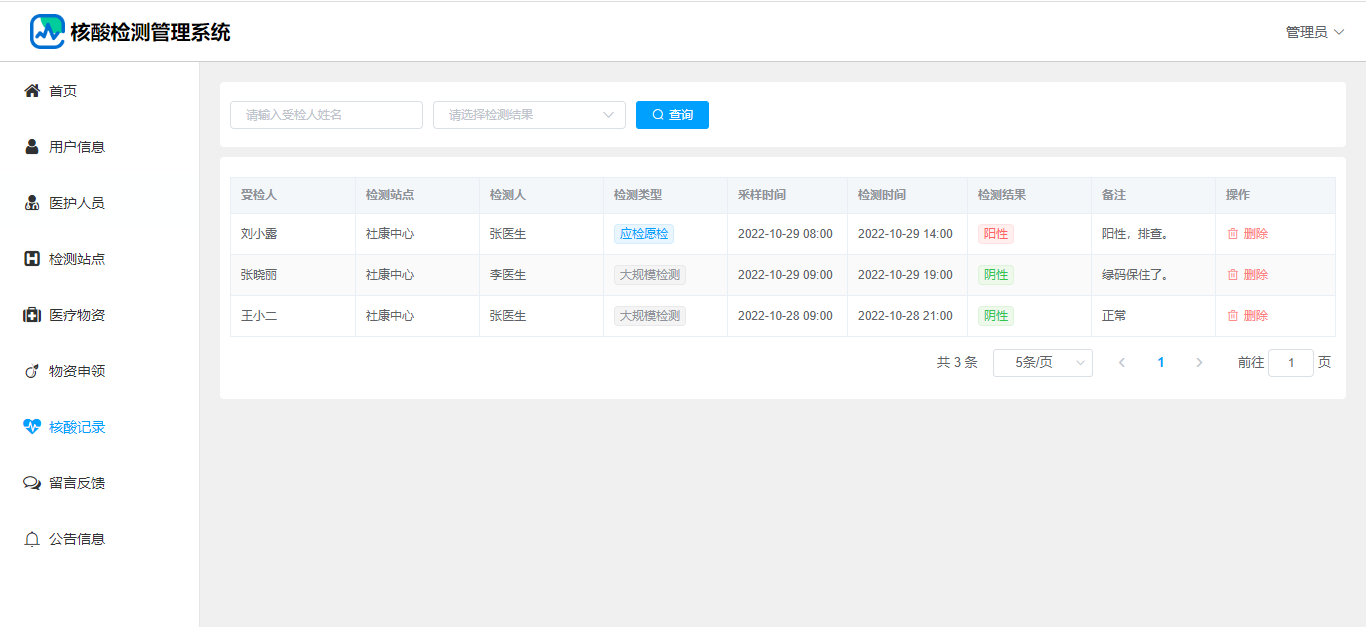
Task: Focus the 请输入受检人姓名 input field
Action: pyautogui.click(x=326, y=115)
